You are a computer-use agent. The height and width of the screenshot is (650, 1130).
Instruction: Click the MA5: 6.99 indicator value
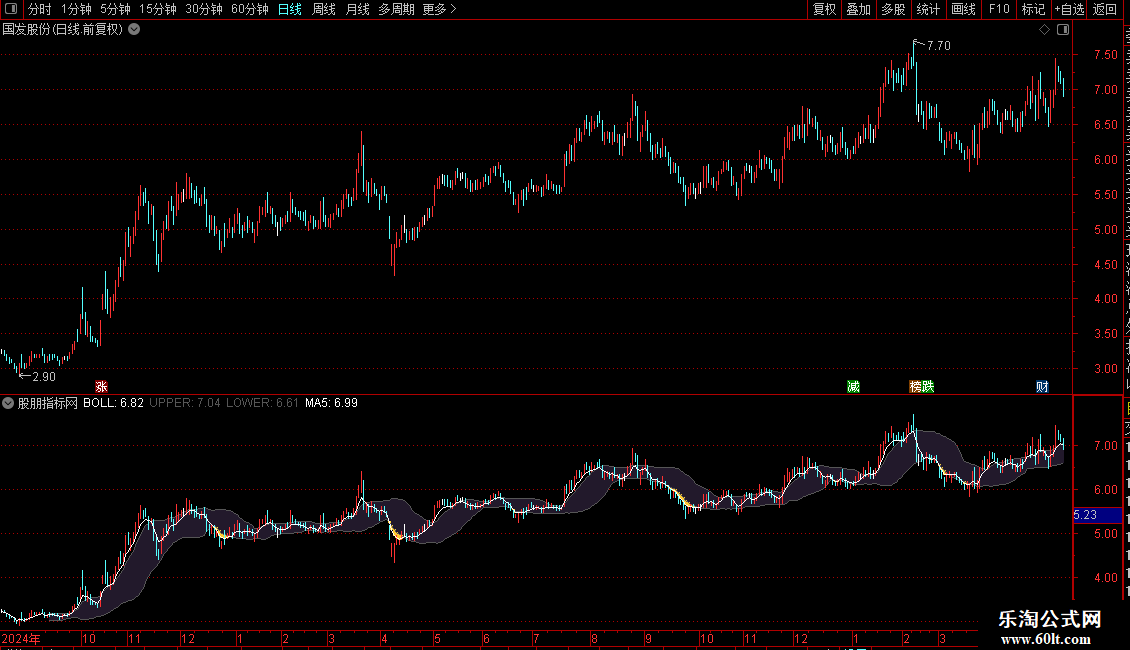(332, 404)
